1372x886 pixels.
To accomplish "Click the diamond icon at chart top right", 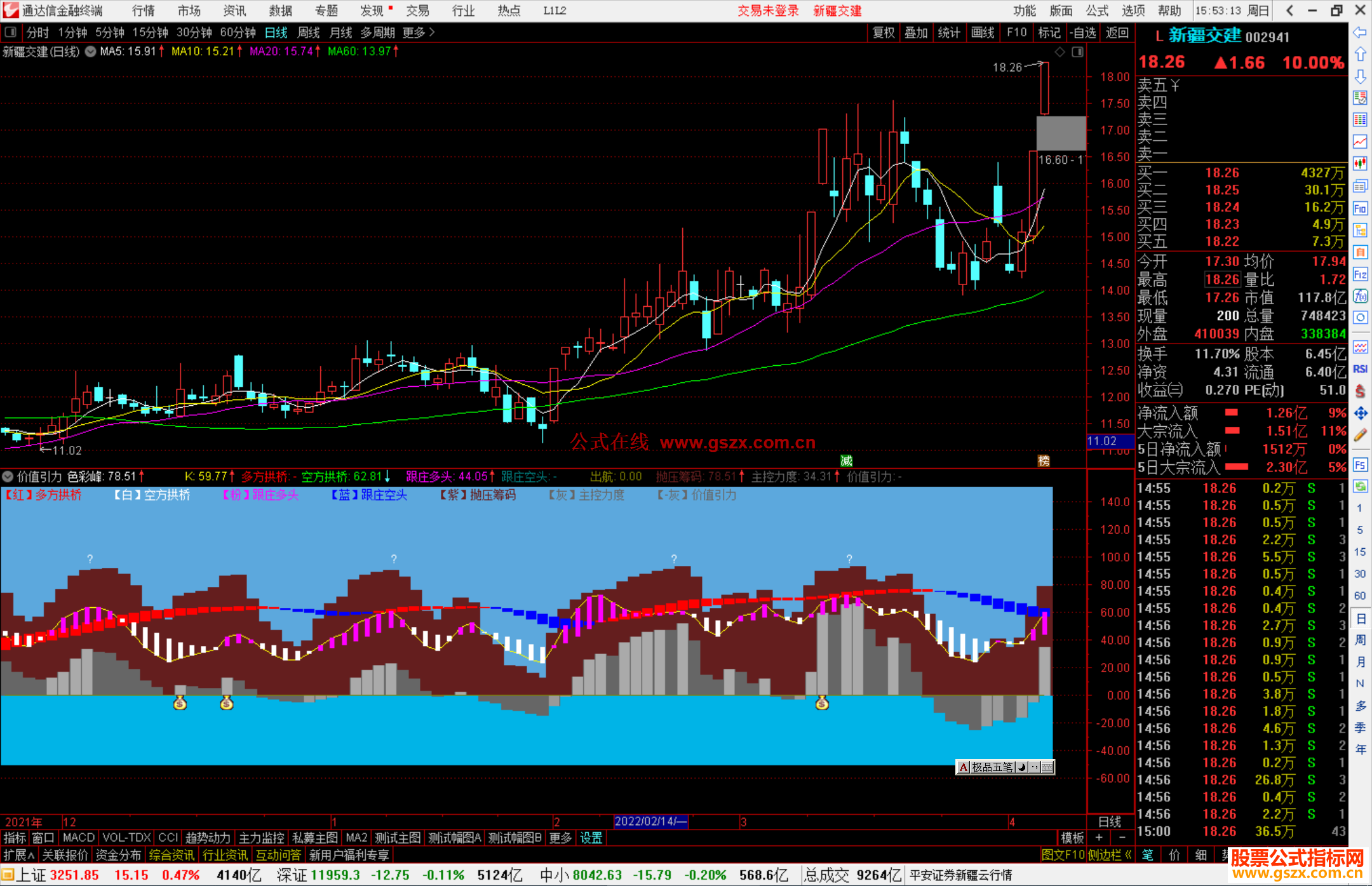I will [1060, 52].
